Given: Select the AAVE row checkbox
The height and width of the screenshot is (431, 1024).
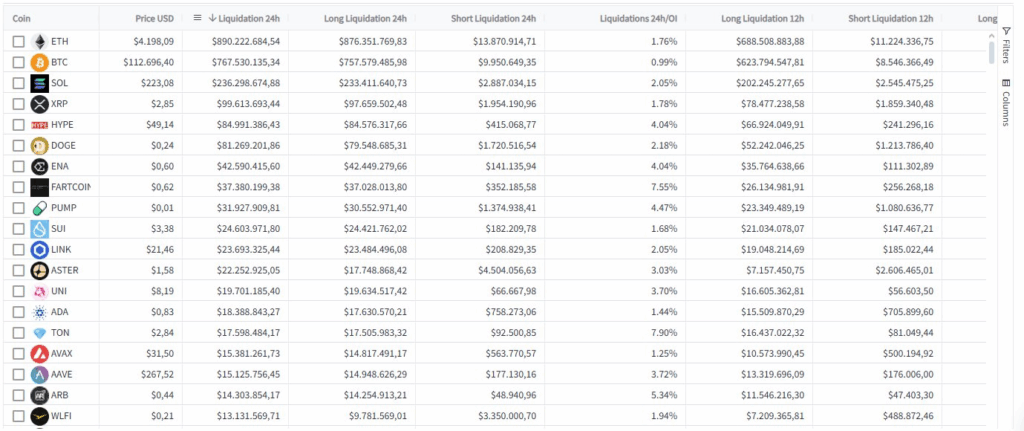Looking at the screenshot, I should point(18,374).
